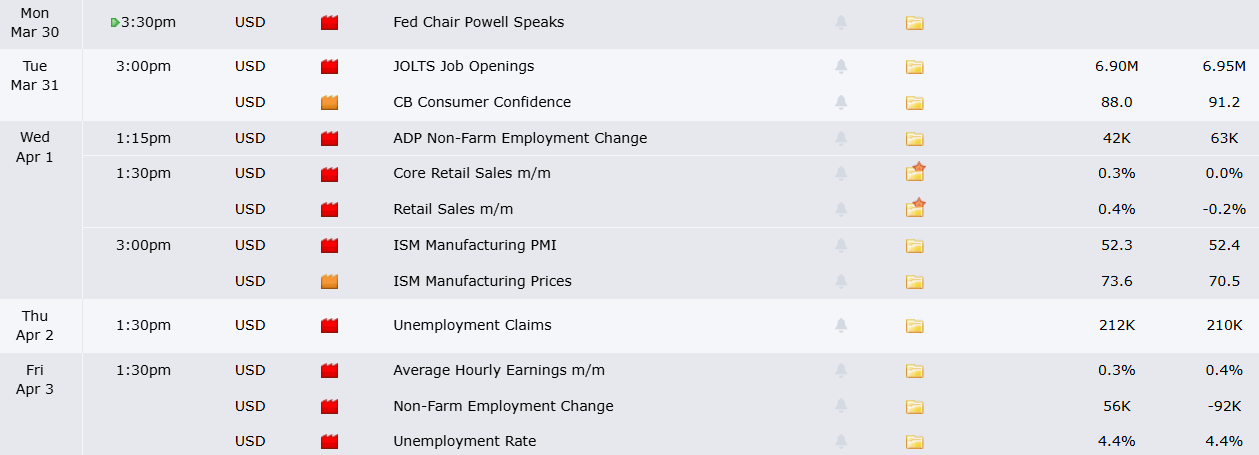Click Non-Farm Employment Change previous value -92K
The height and width of the screenshot is (455, 1259).
[1224, 406]
